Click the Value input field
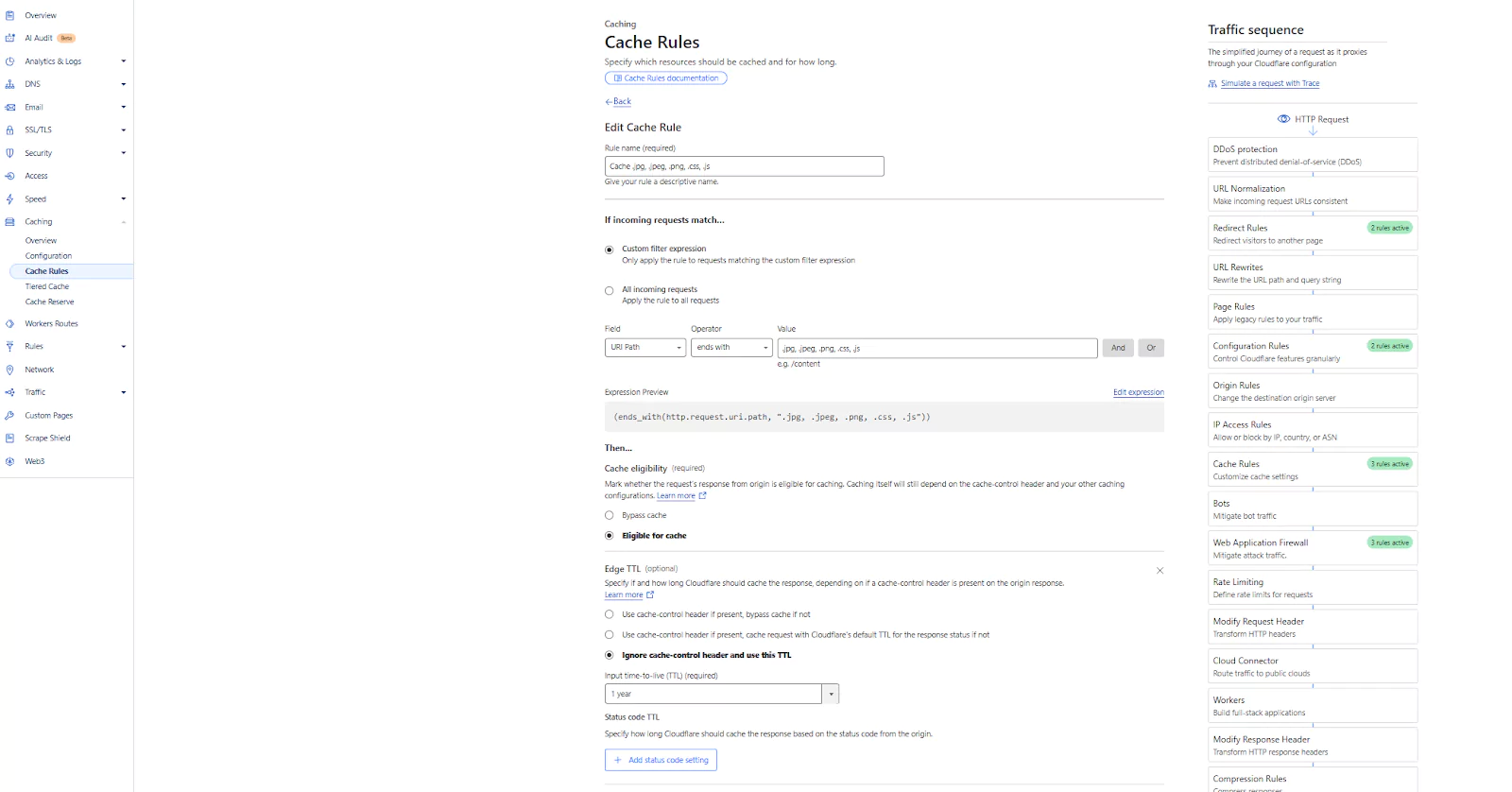Viewport: 1512px width, 792px height. coord(937,348)
